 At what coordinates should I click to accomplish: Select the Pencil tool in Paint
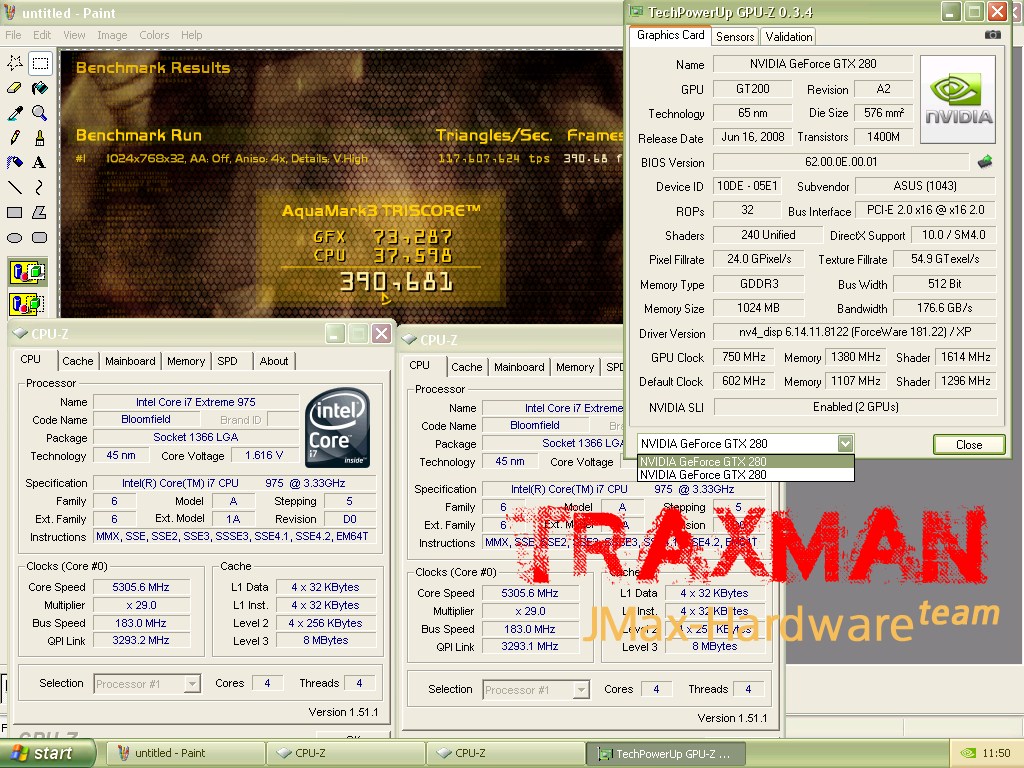point(15,138)
